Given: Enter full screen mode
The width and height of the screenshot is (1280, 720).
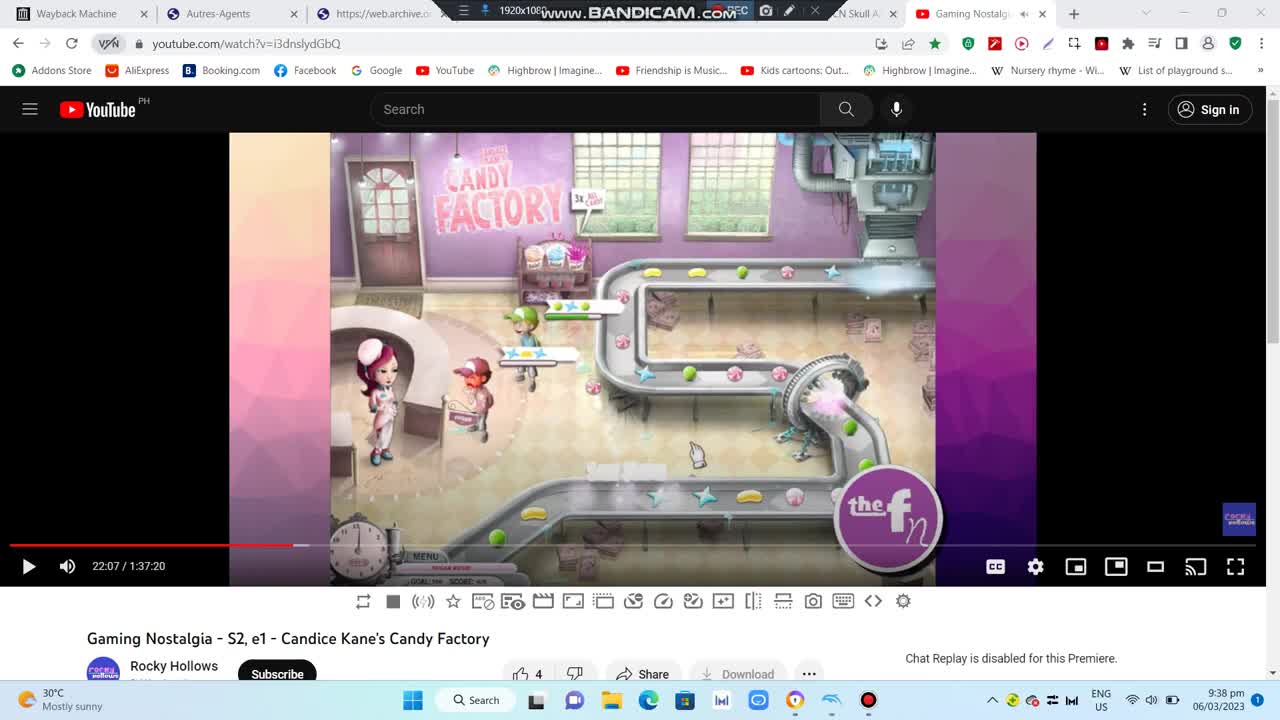Looking at the screenshot, I should [x=1235, y=566].
